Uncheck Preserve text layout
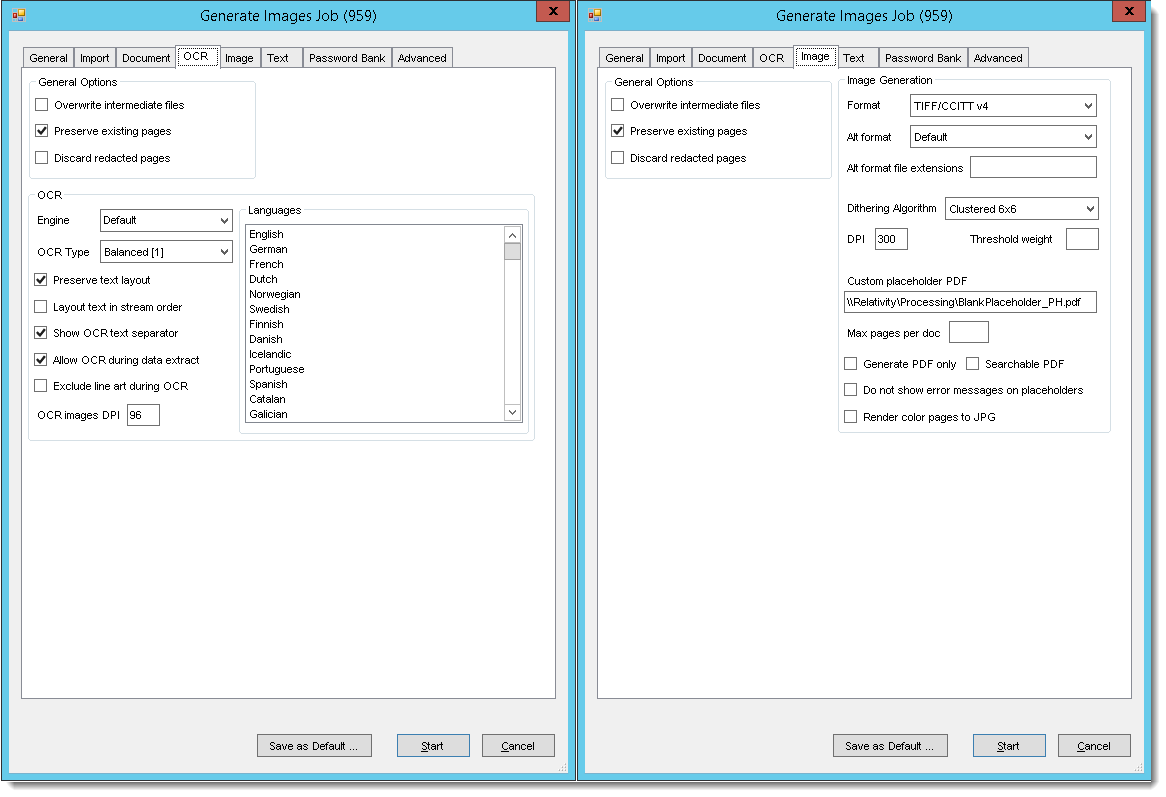The width and height of the screenshot is (1166, 797). (x=41, y=280)
